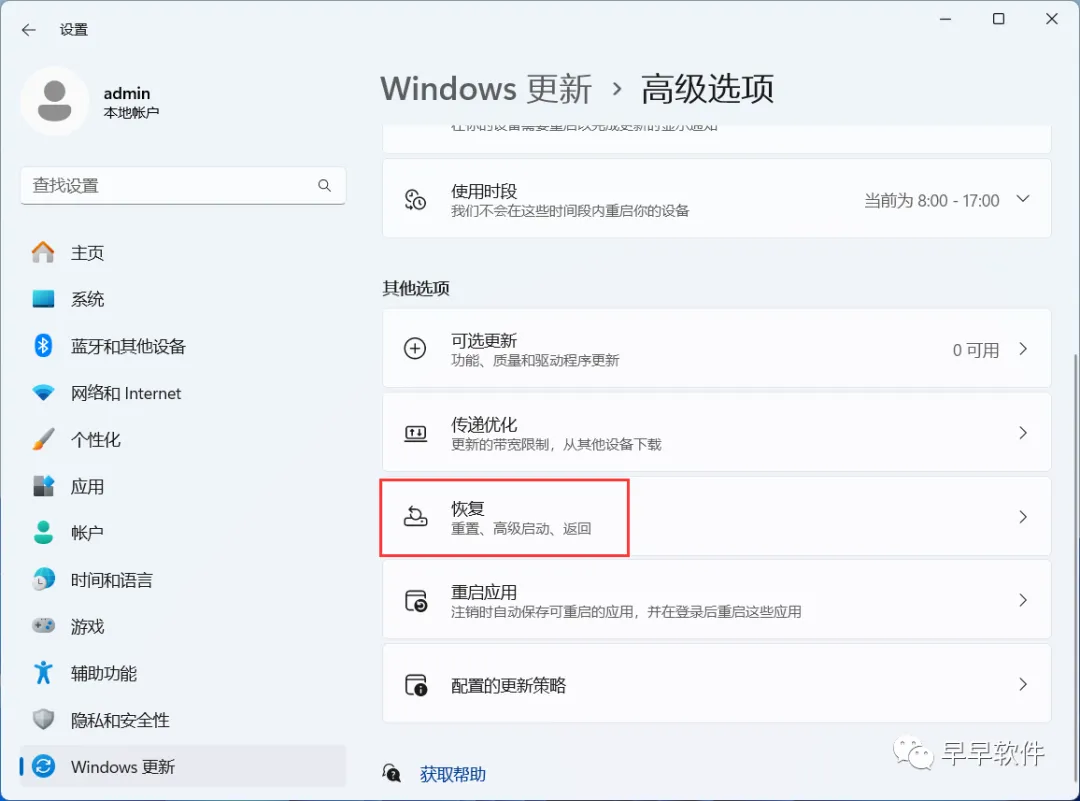
Task: Click the 辅助功能 accessibility icon
Action: 43,673
